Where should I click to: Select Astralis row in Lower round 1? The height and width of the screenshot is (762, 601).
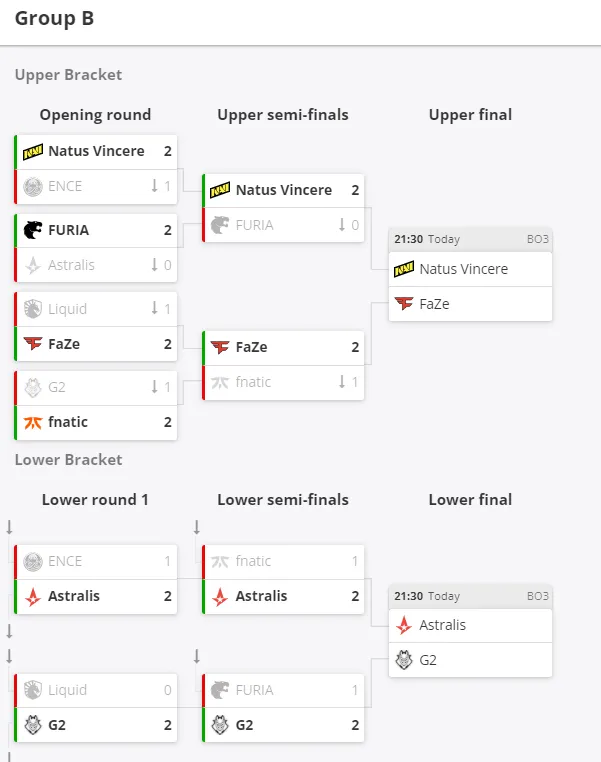click(x=96, y=596)
